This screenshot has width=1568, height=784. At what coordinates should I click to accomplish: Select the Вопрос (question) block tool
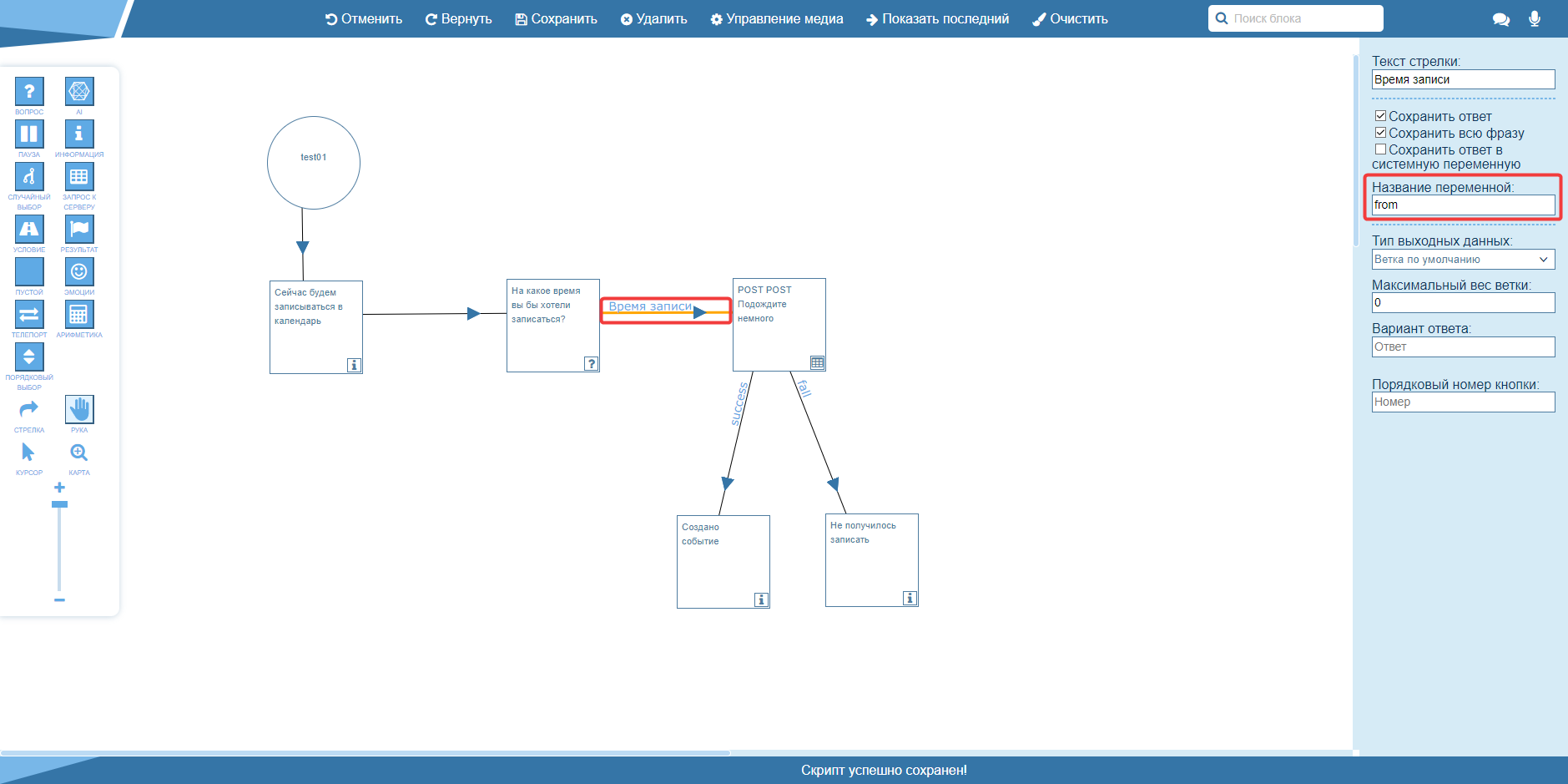[x=29, y=91]
